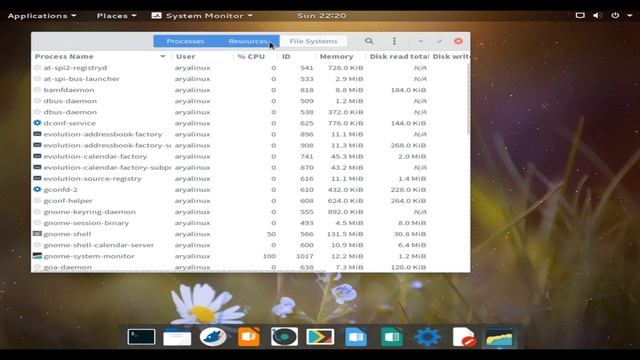Select the gnome-session-binary process
Screen dimensions: 640x360
250,223
